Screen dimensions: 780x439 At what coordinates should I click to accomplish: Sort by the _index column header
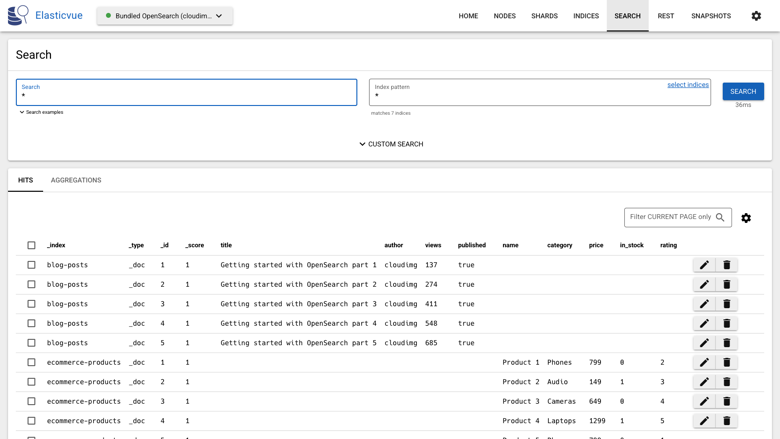click(56, 245)
